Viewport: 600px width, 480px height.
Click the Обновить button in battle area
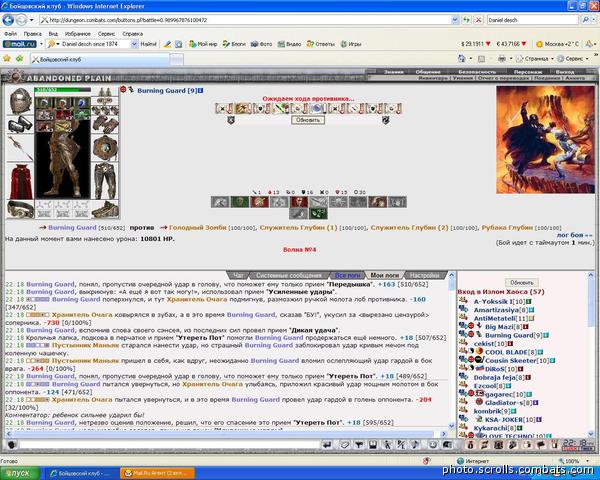point(308,120)
